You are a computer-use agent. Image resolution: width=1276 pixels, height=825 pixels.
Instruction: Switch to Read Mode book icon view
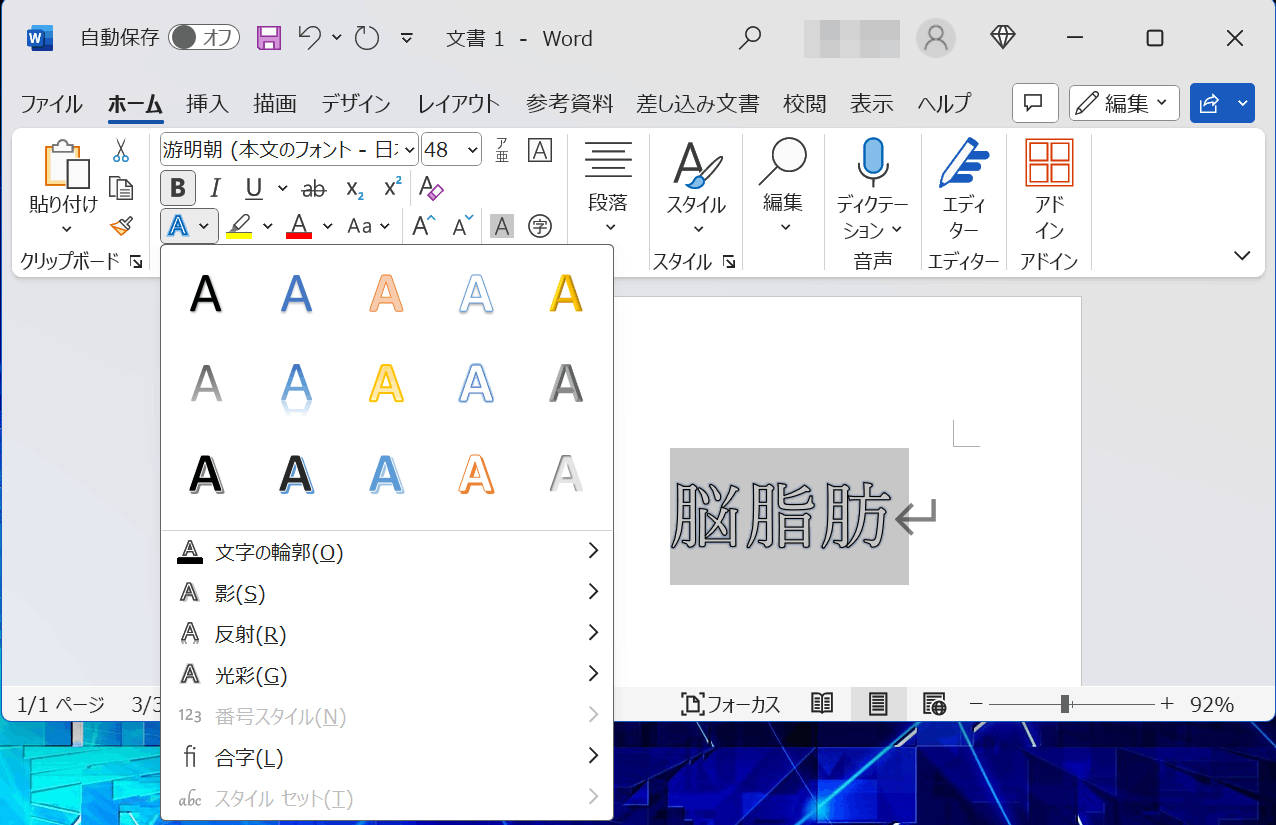(822, 704)
